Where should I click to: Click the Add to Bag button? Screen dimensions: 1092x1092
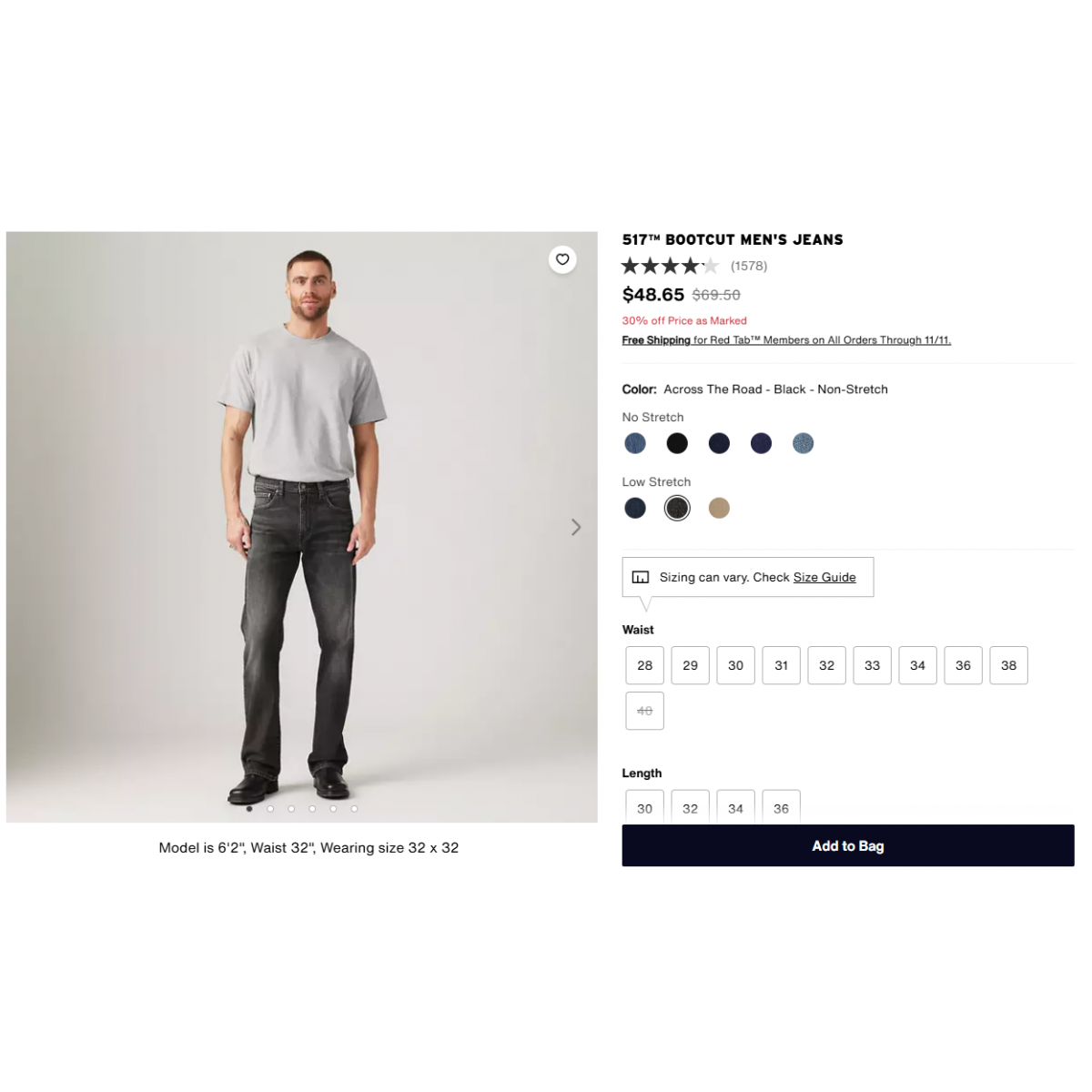[x=848, y=845]
